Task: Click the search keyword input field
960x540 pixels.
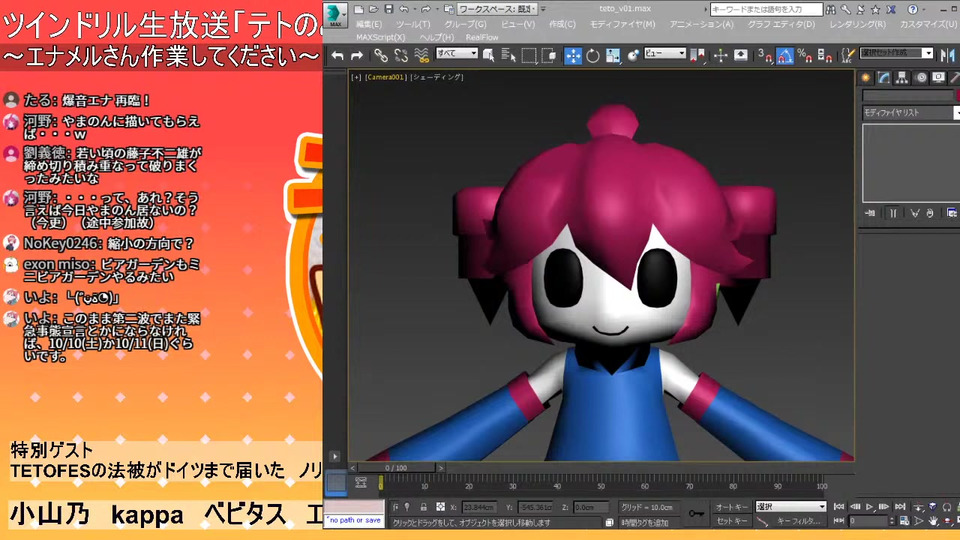Action: pos(766,9)
